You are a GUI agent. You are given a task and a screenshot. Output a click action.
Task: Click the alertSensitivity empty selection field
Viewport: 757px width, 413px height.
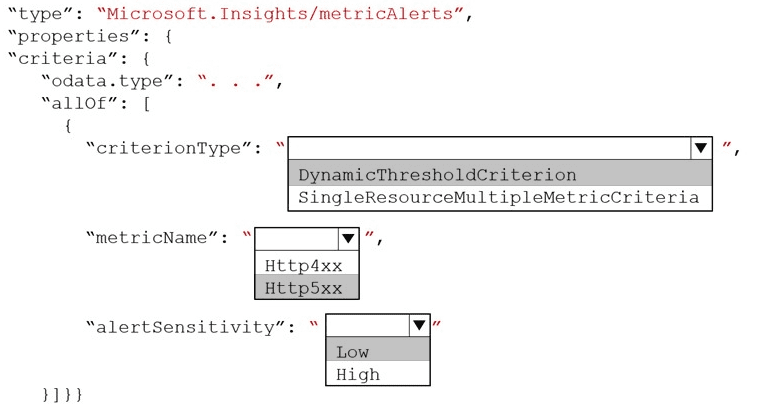[367, 325]
